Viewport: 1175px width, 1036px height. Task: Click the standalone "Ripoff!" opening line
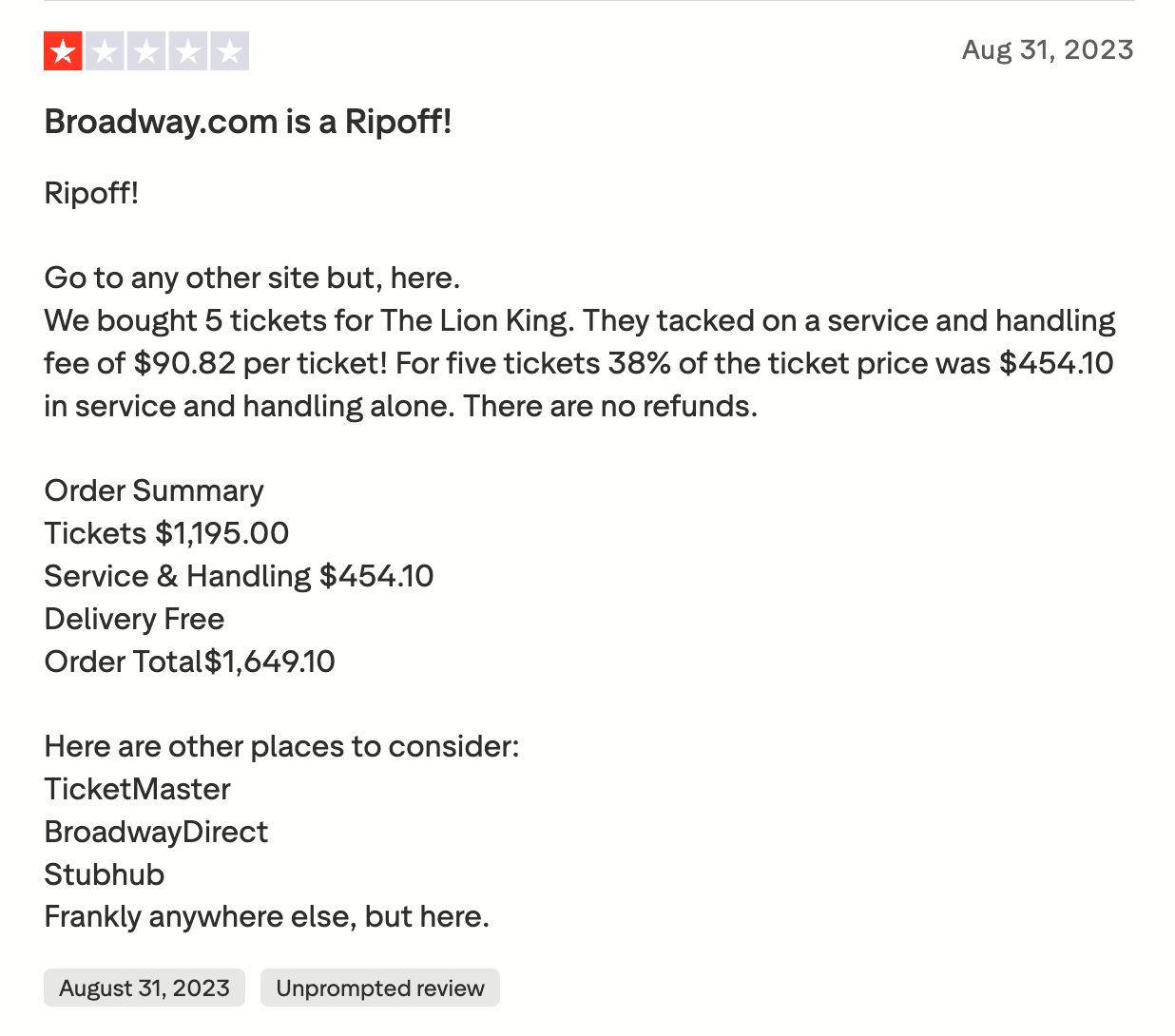[91, 193]
